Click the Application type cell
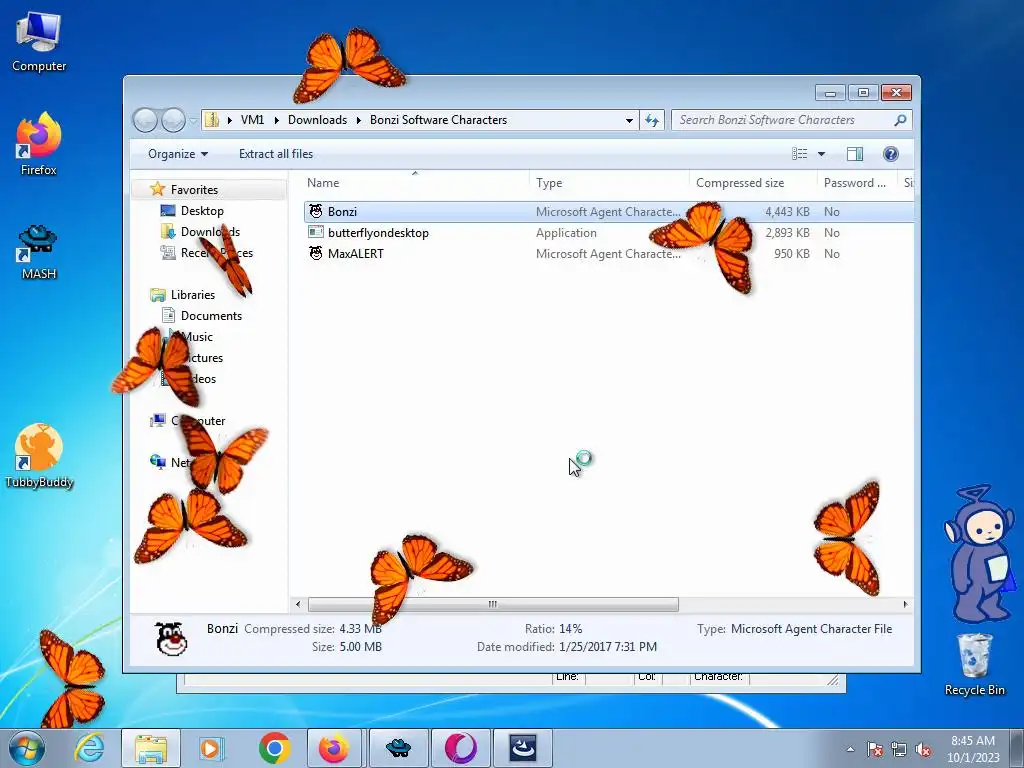 click(x=566, y=232)
